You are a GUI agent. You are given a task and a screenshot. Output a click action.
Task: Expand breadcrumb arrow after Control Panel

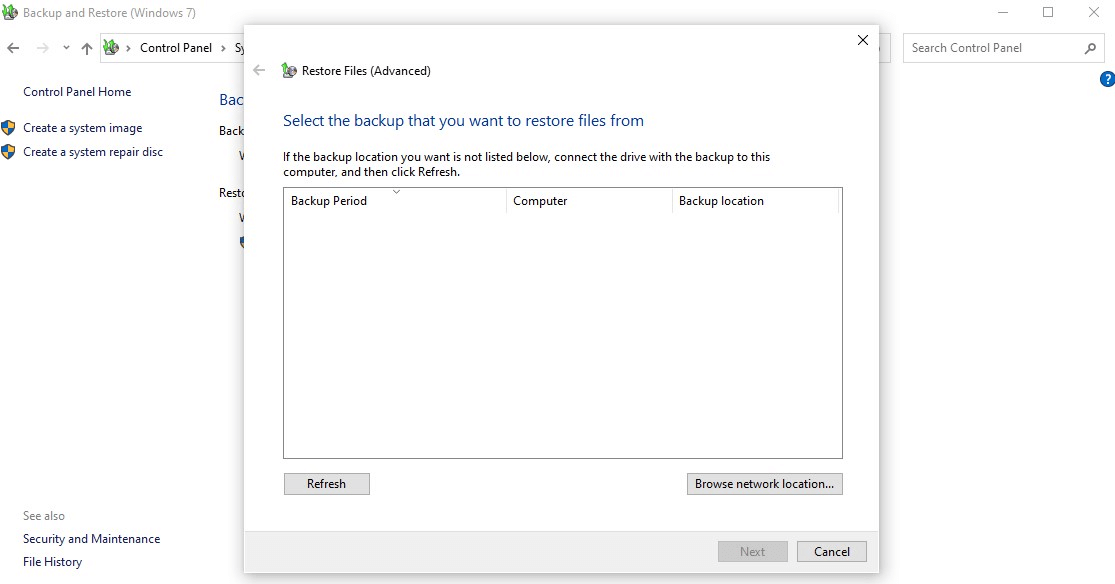point(223,48)
